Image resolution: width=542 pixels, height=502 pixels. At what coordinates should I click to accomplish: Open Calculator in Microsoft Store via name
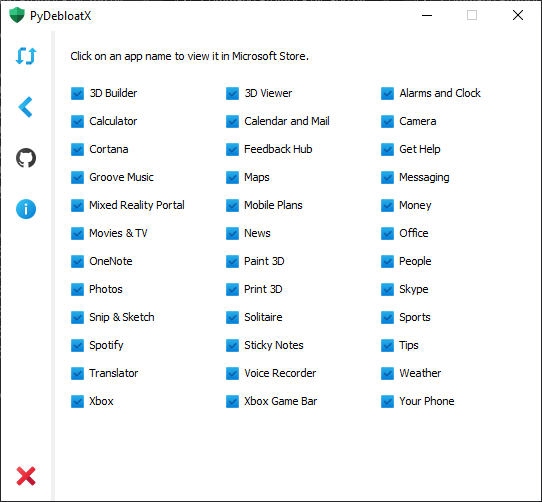[113, 121]
